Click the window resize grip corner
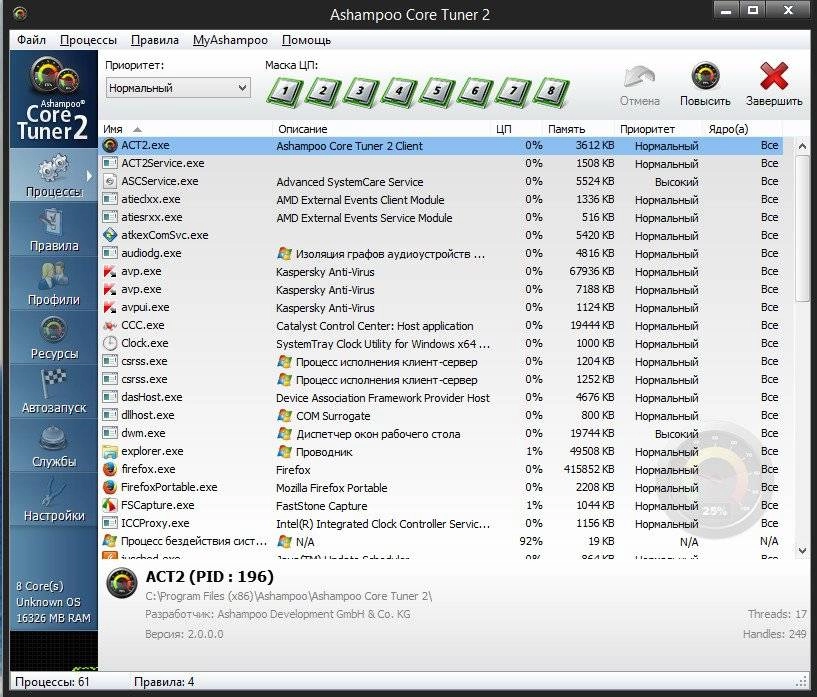 [801, 682]
